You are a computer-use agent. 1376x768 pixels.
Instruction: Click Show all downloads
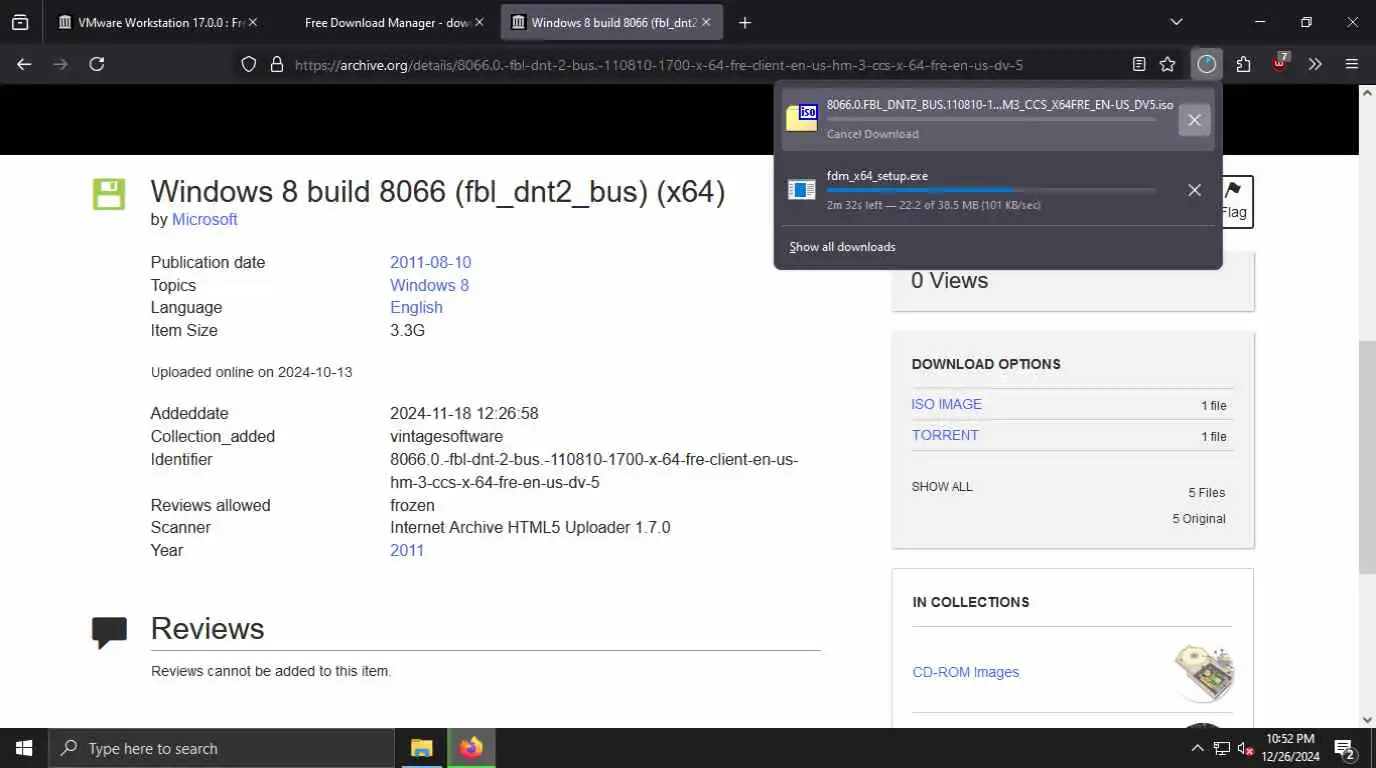pyautogui.click(x=842, y=247)
